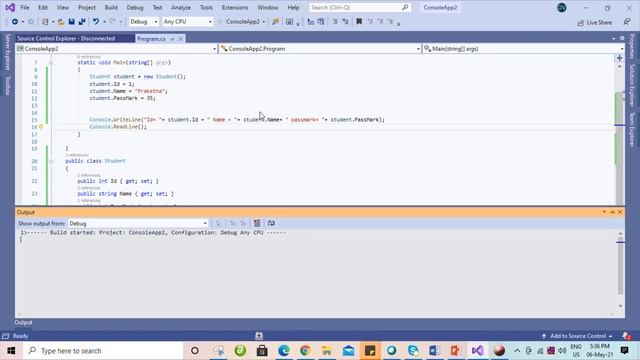This screenshot has width=640, height=360.
Task: Click the Search (Ctrl+Q) box
Action: click(360, 7)
